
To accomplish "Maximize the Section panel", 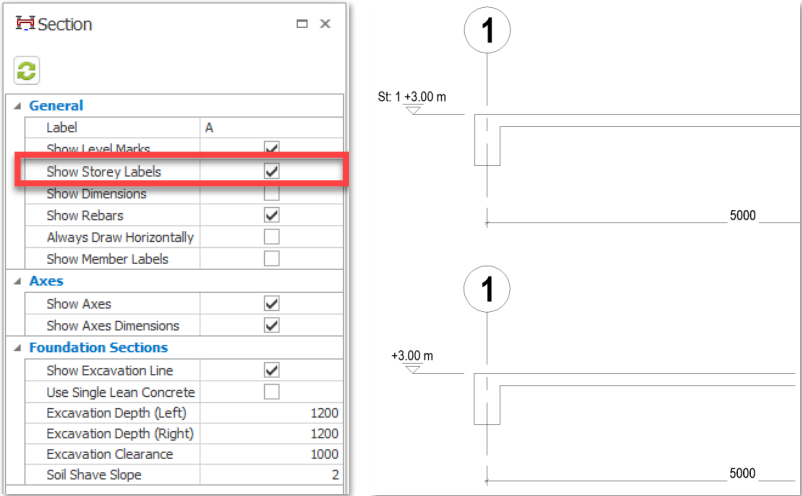I will (x=302, y=23).
